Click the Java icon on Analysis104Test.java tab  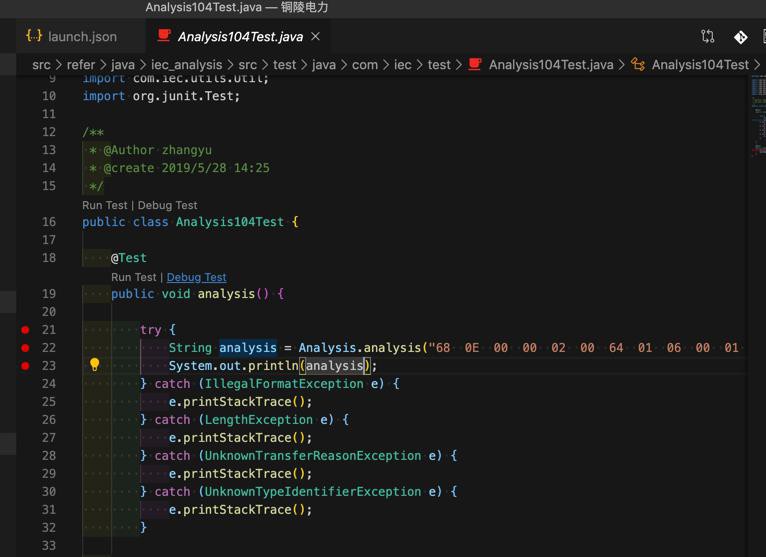point(164,36)
